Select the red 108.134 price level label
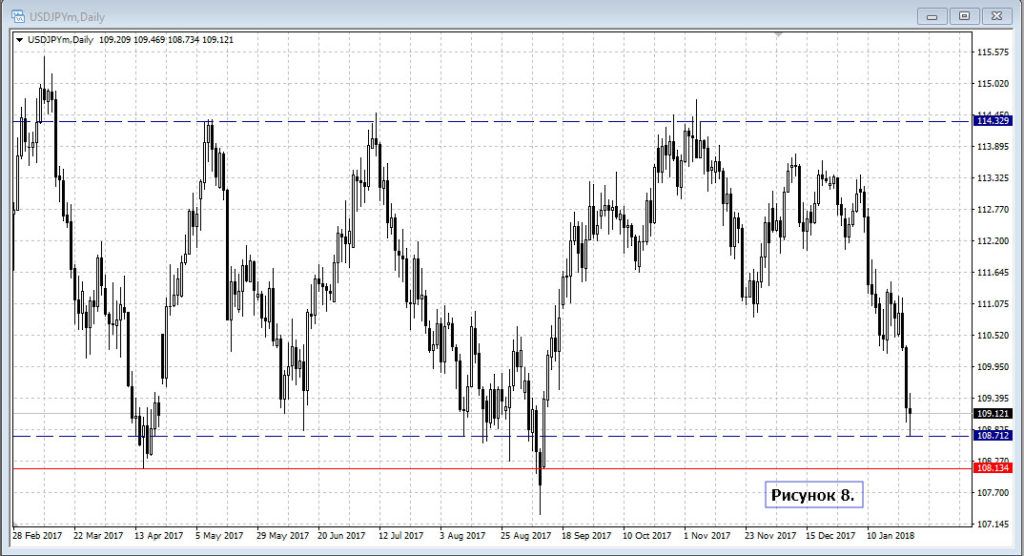The height and width of the screenshot is (556, 1024). point(991,468)
